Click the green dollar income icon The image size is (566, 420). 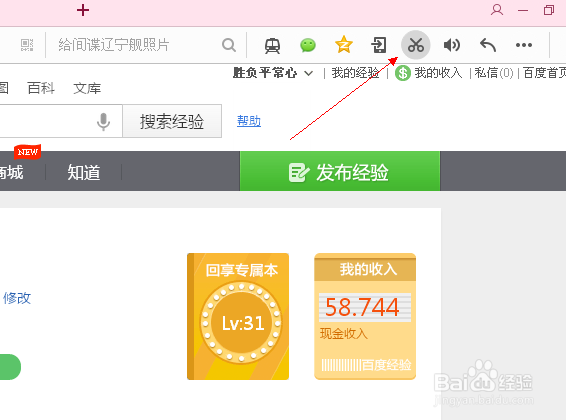pos(402,73)
